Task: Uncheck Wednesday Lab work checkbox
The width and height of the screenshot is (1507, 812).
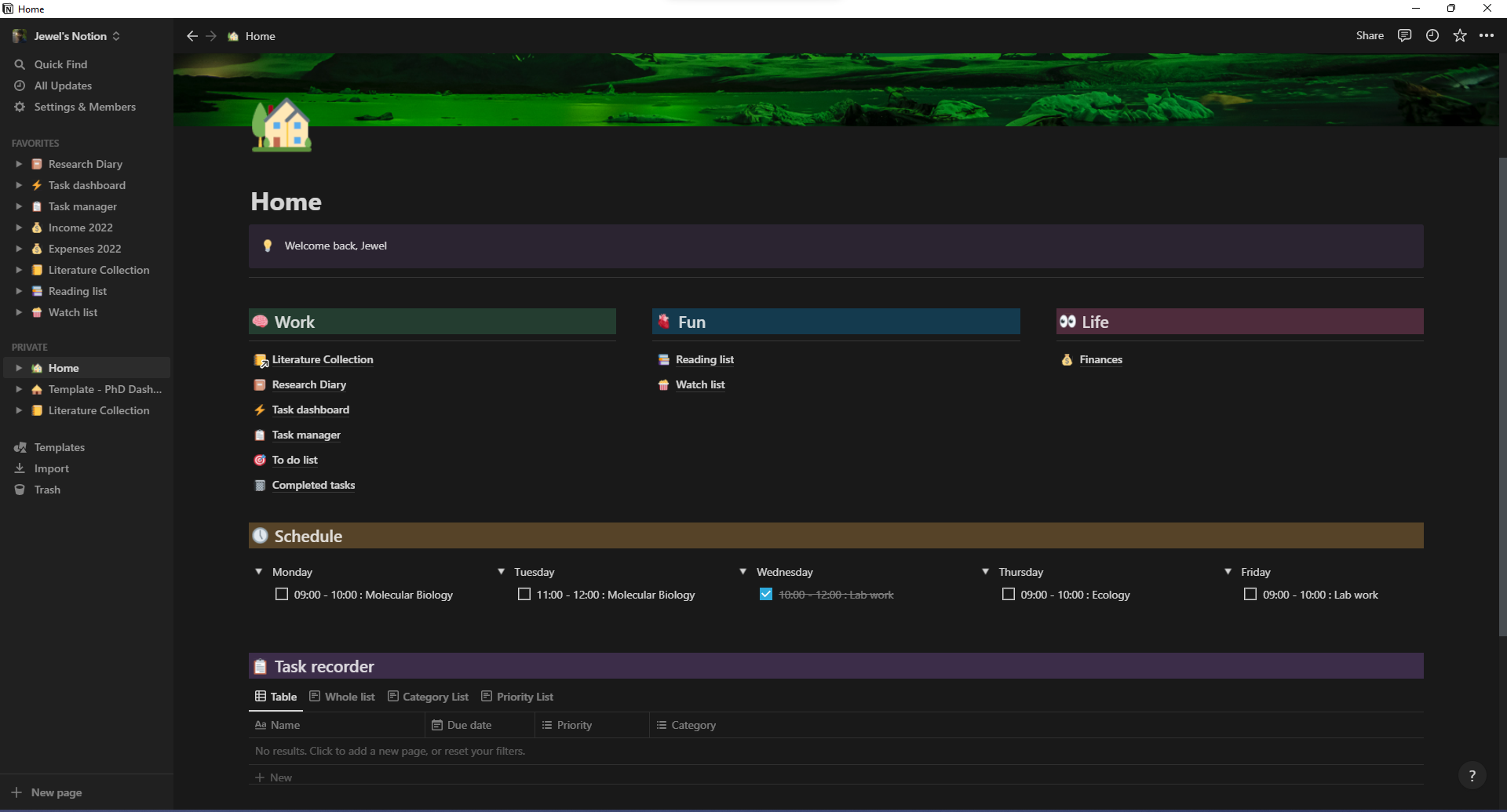Action: (766, 595)
